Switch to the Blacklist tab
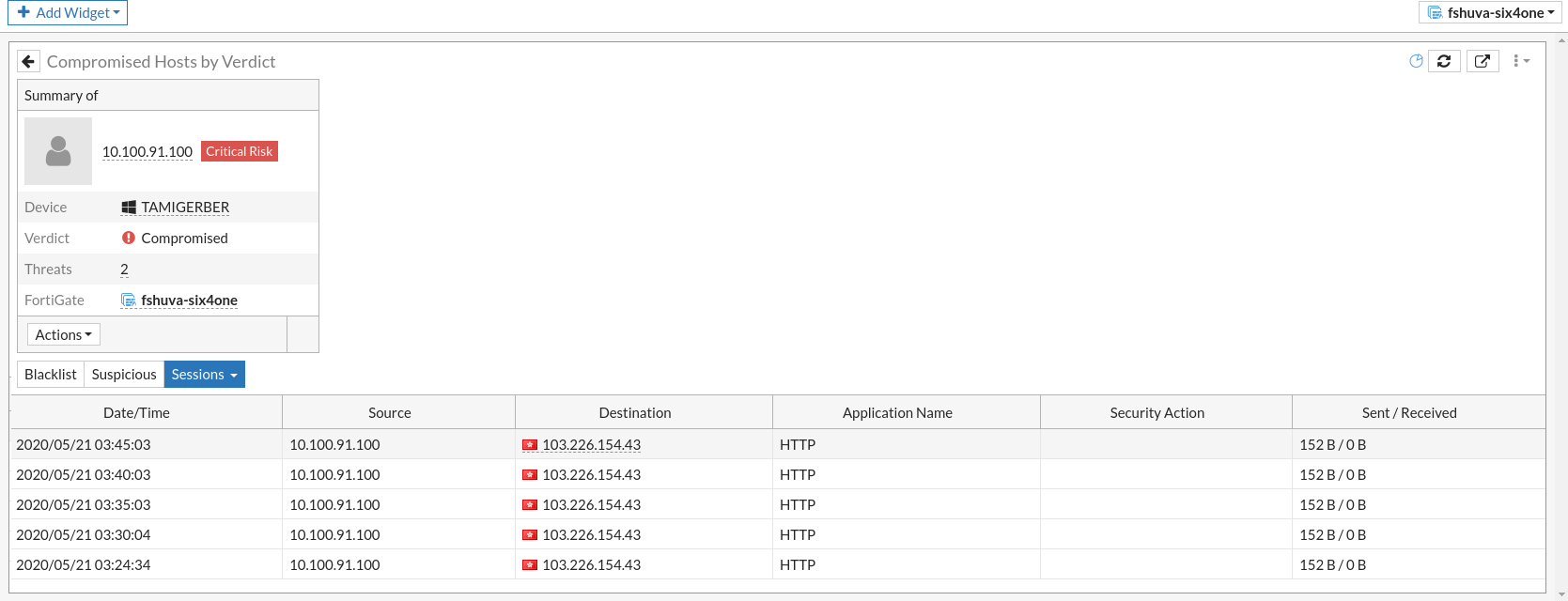Image resolution: width=1568 pixels, height=601 pixels. tap(51, 375)
